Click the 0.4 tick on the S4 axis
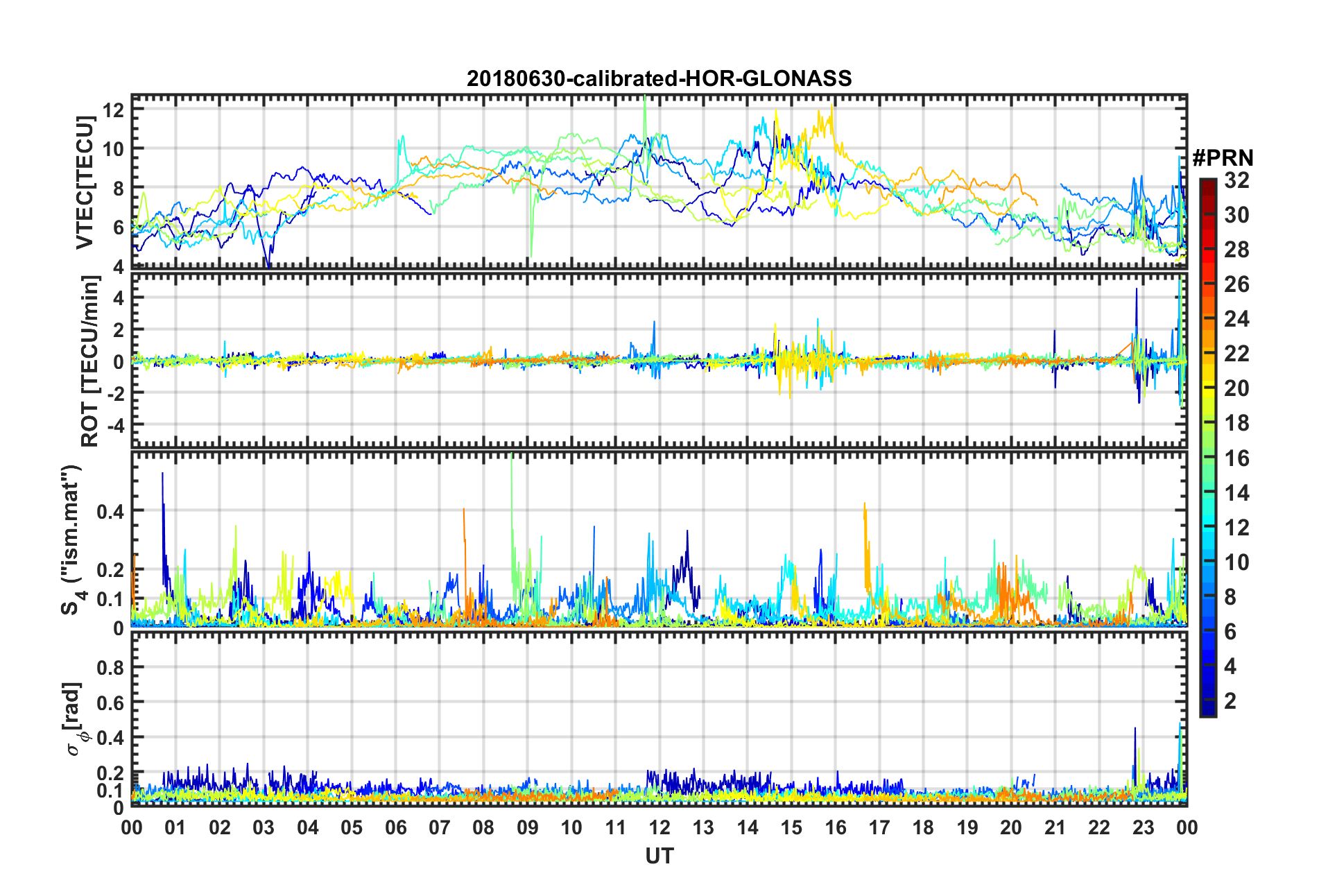The width and height of the screenshot is (1319, 896). pos(110,511)
